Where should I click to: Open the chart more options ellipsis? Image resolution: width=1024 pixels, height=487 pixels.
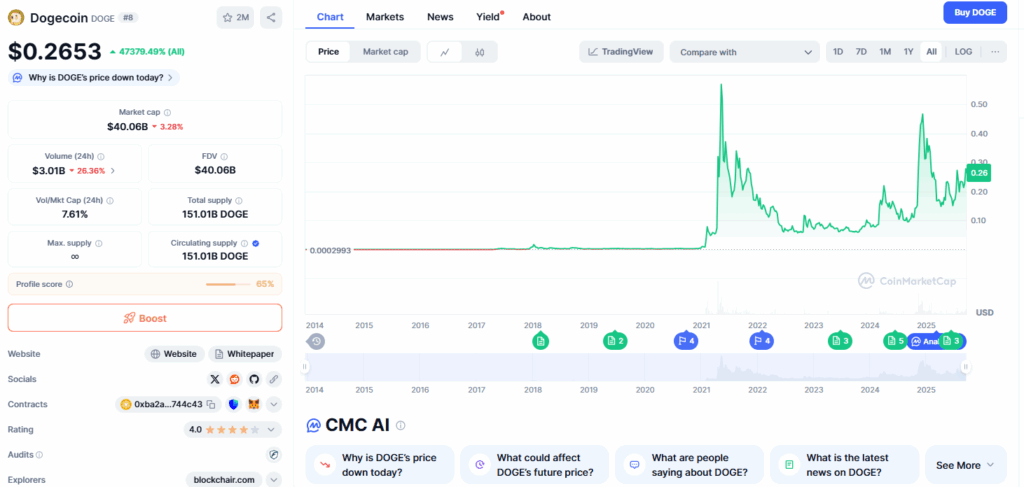pyautogui.click(x=995, y=52)
